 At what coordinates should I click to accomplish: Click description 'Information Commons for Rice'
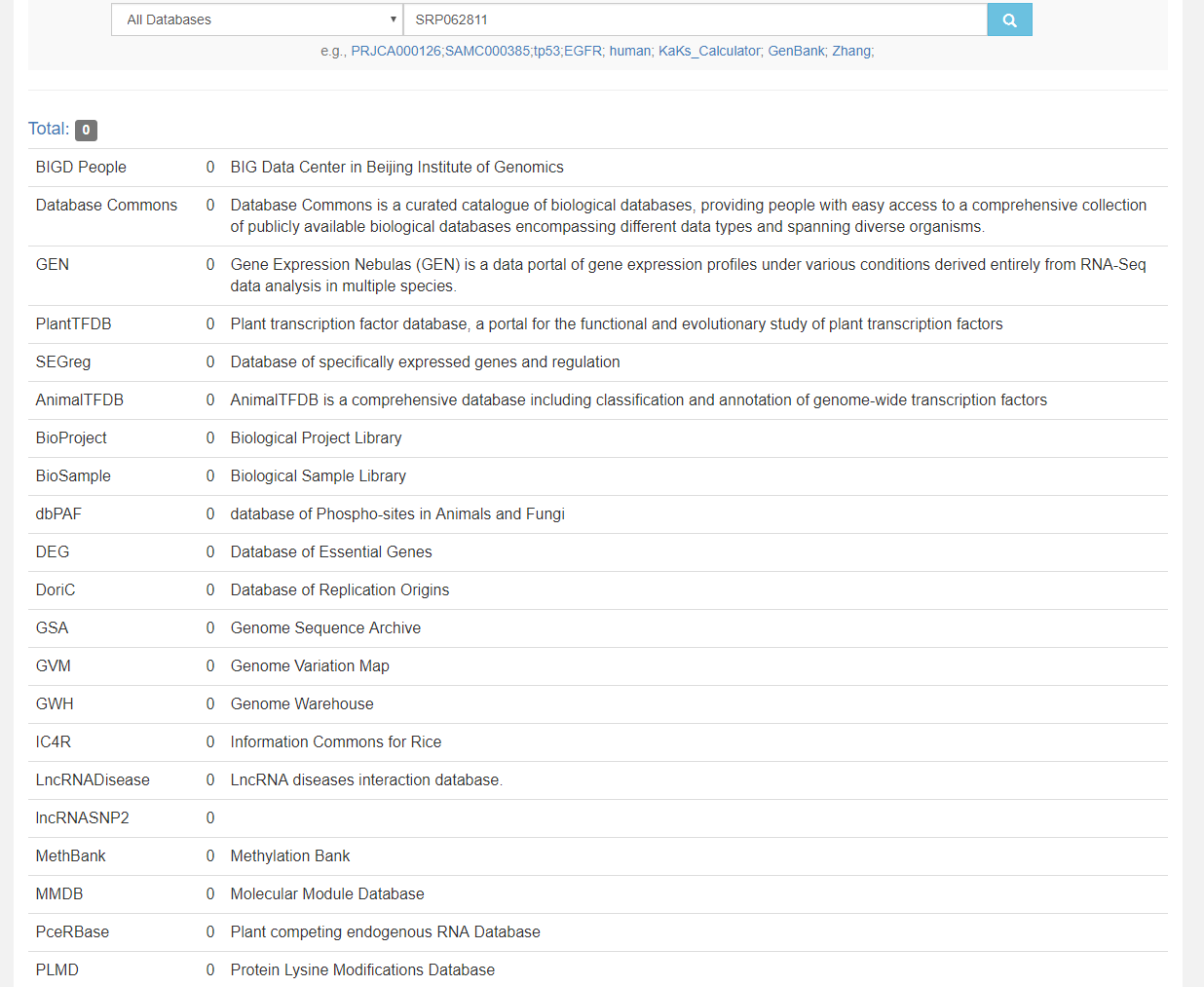336,742
